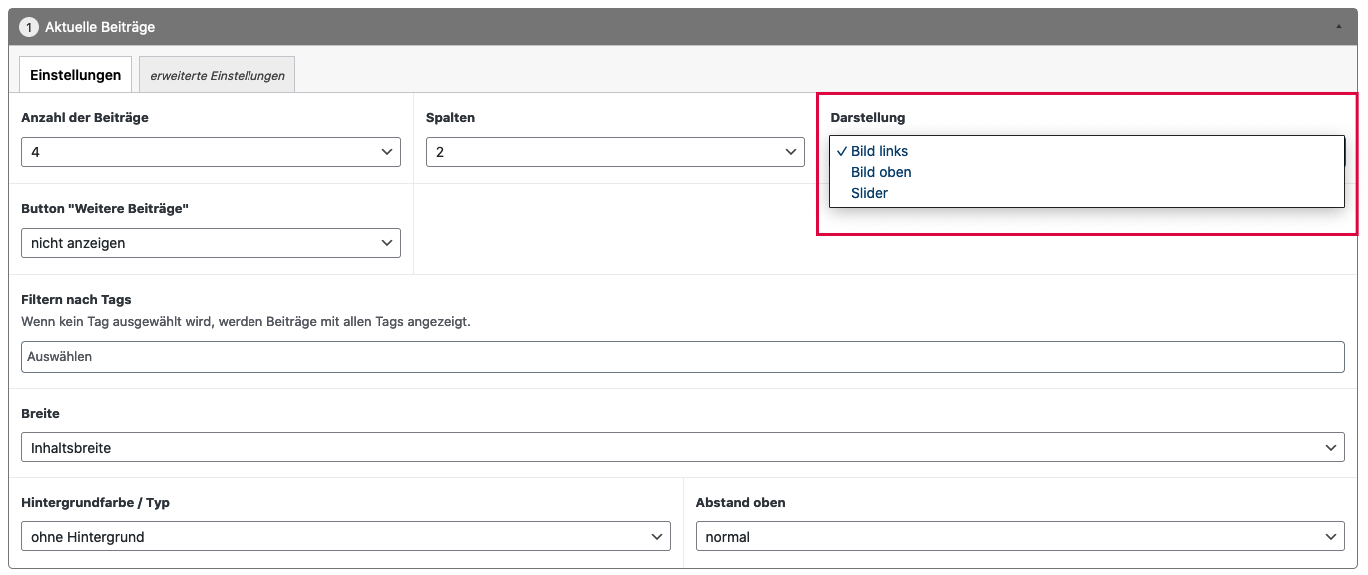Choose Bild links display option

(x=879, y=151)
